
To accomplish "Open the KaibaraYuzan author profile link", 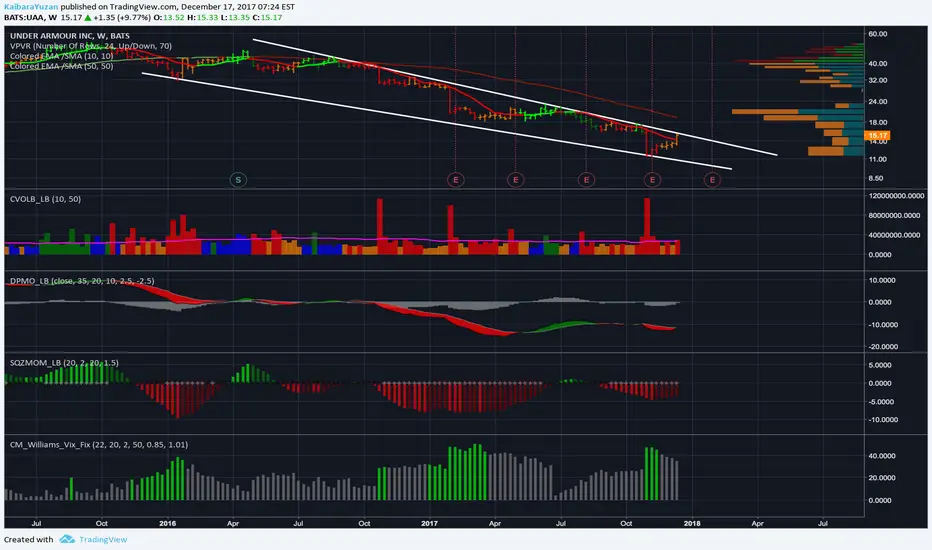I will [x=31, y=7].
